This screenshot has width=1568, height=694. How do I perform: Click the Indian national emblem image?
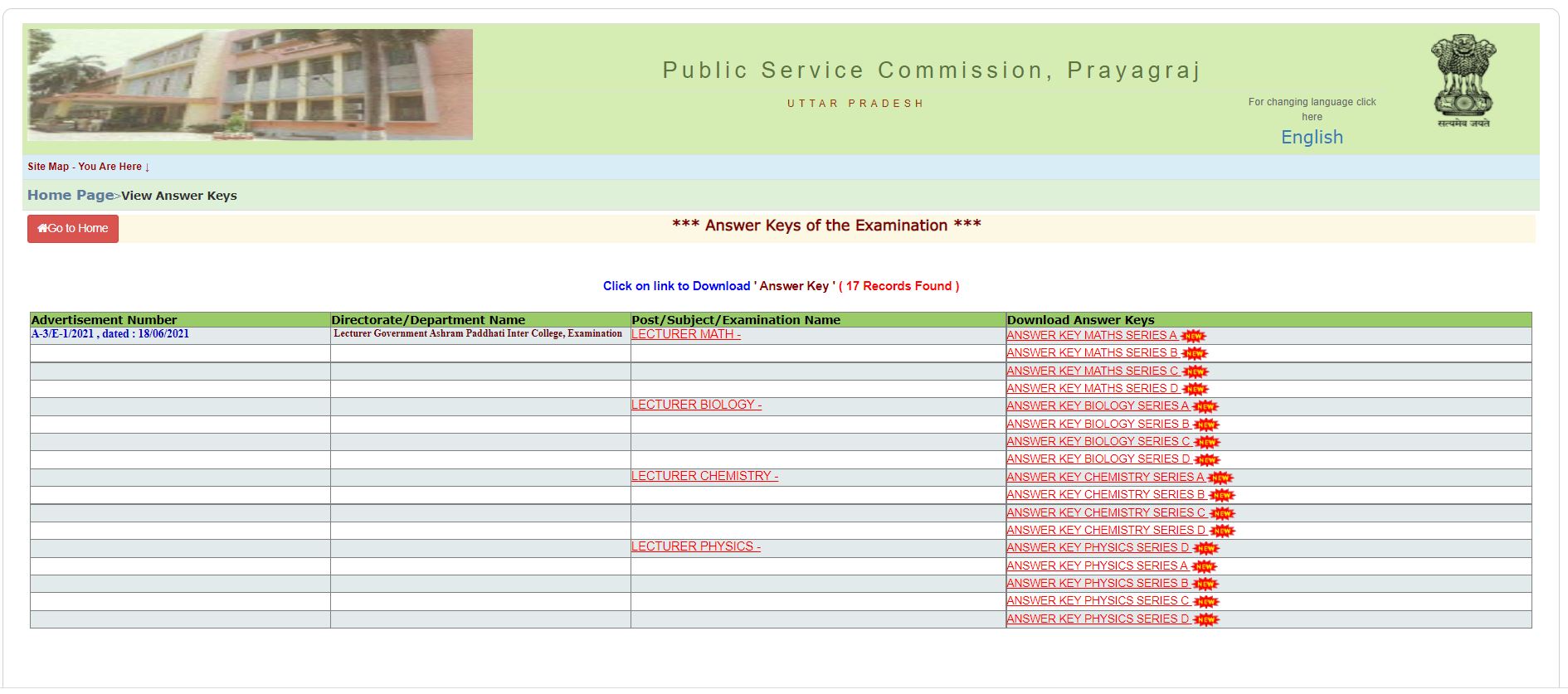(x=1463, y=80)
